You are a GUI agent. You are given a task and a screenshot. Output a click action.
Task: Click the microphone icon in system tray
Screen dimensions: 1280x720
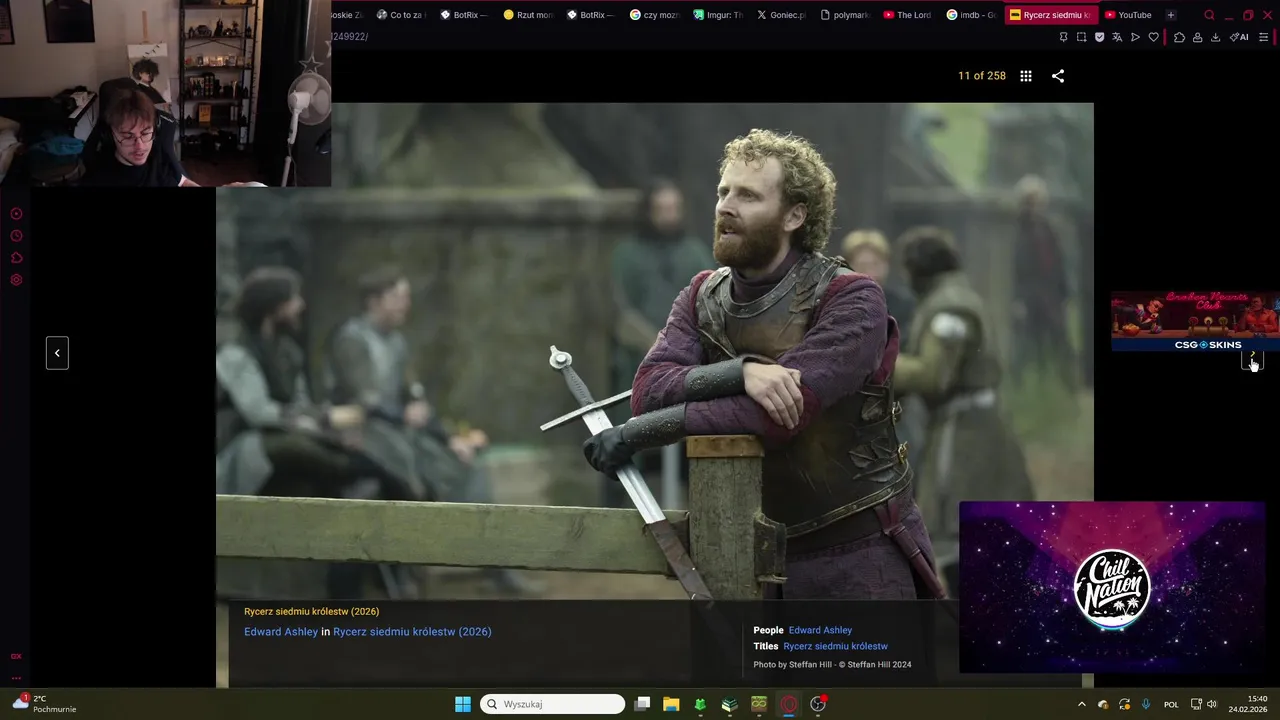tap(1146, 704)
